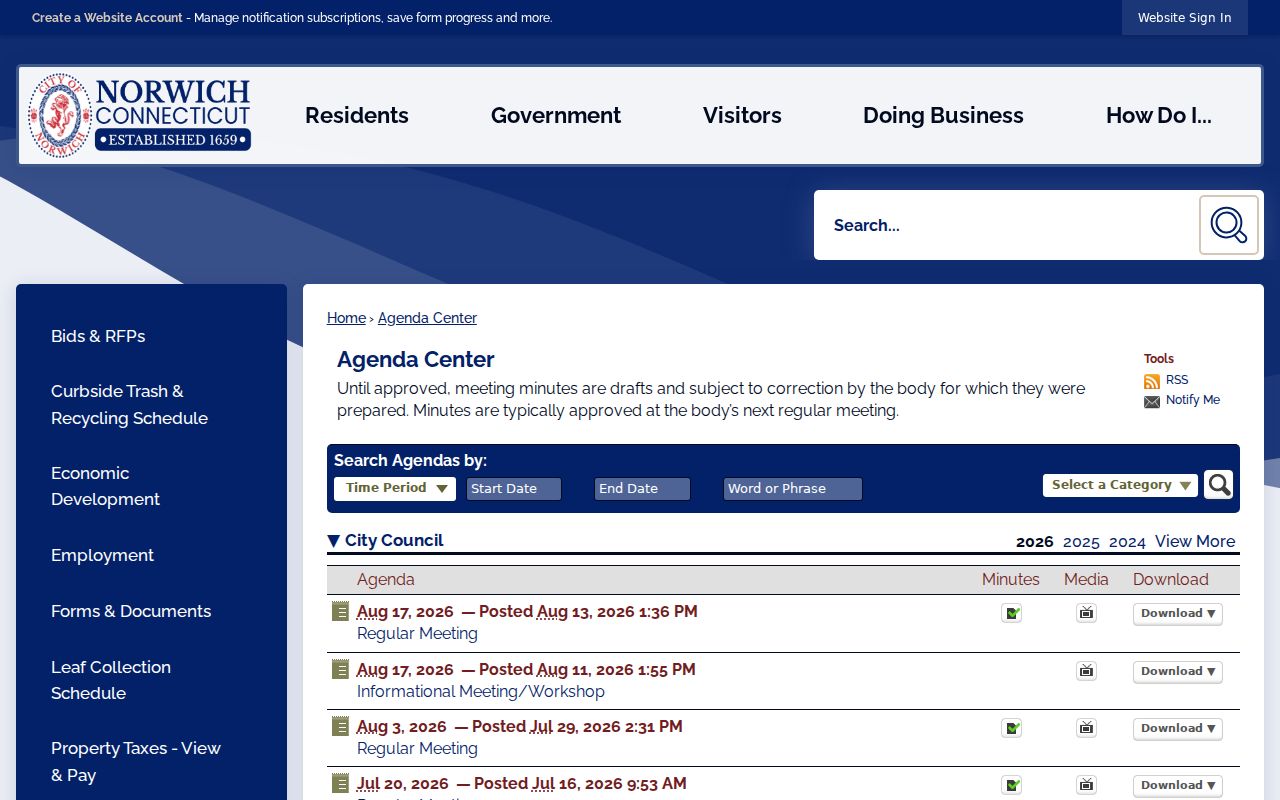Open media for Informational Meeting/Workshop

[1086, 671]
